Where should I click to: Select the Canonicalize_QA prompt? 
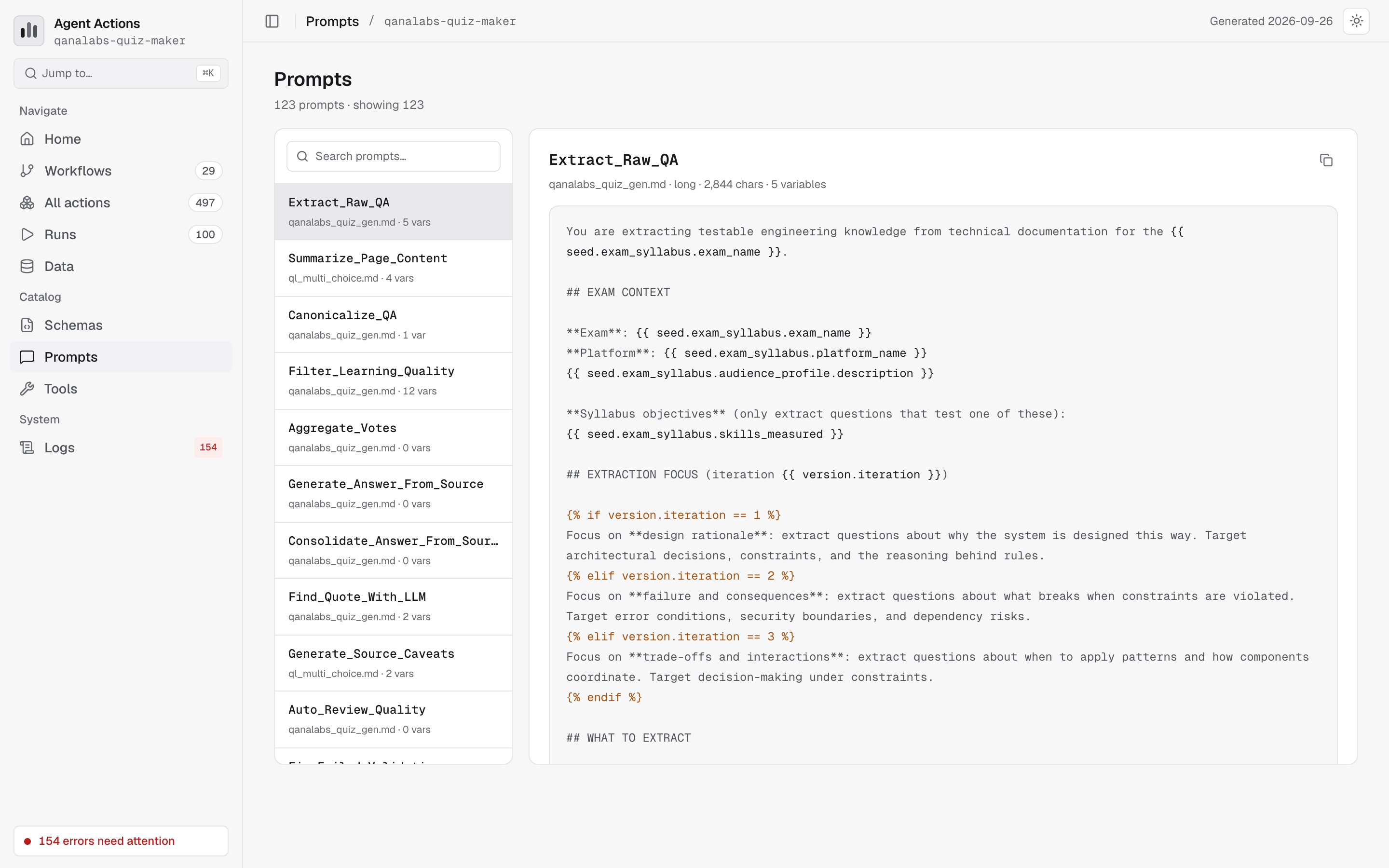click(x=393, y=325)
